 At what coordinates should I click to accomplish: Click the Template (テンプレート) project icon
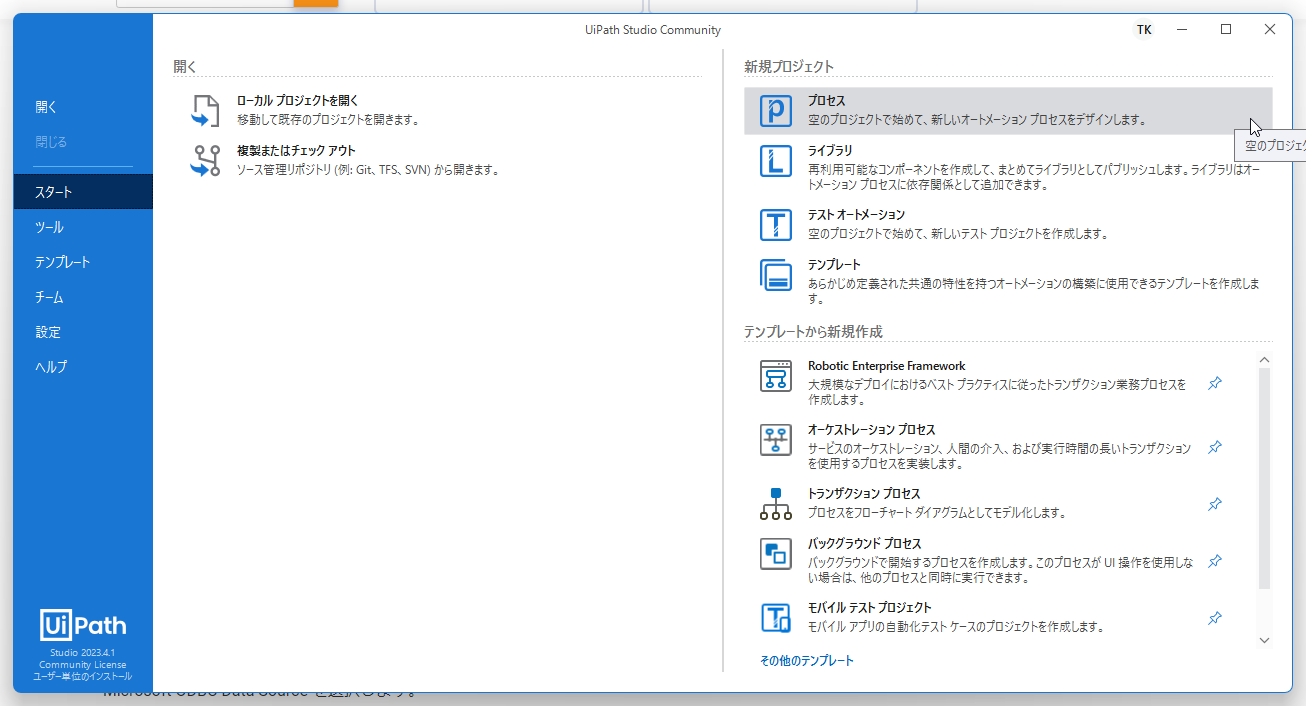pos(776,275)
